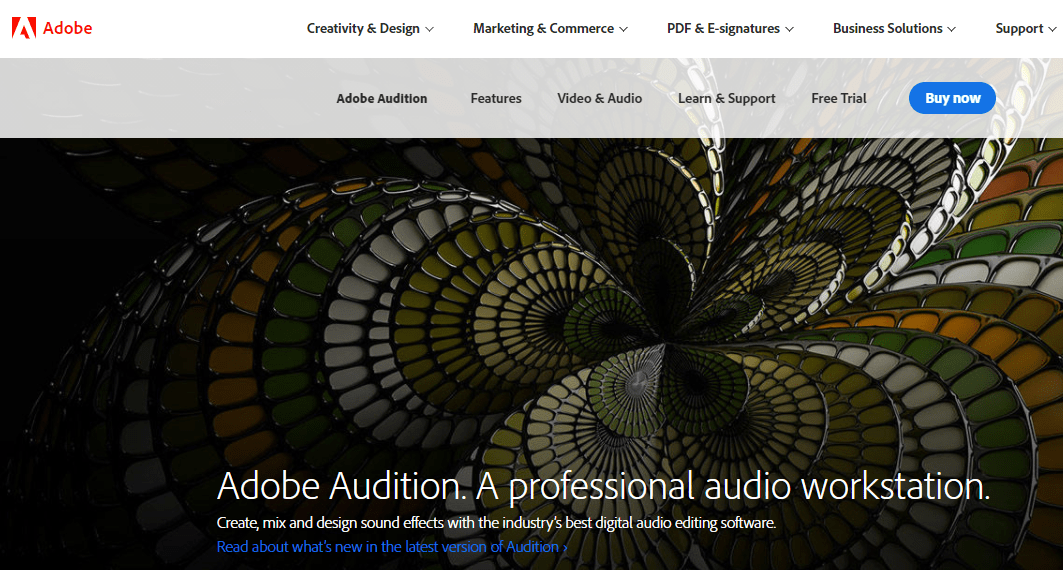1063x570 pixels.
Task: Click the Adobe Audition workstation headline
Action: 603,486
